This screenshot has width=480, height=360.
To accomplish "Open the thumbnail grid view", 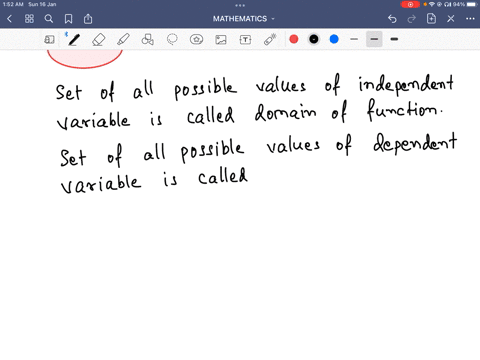I will pyautogui.click(x=29, y=19).
